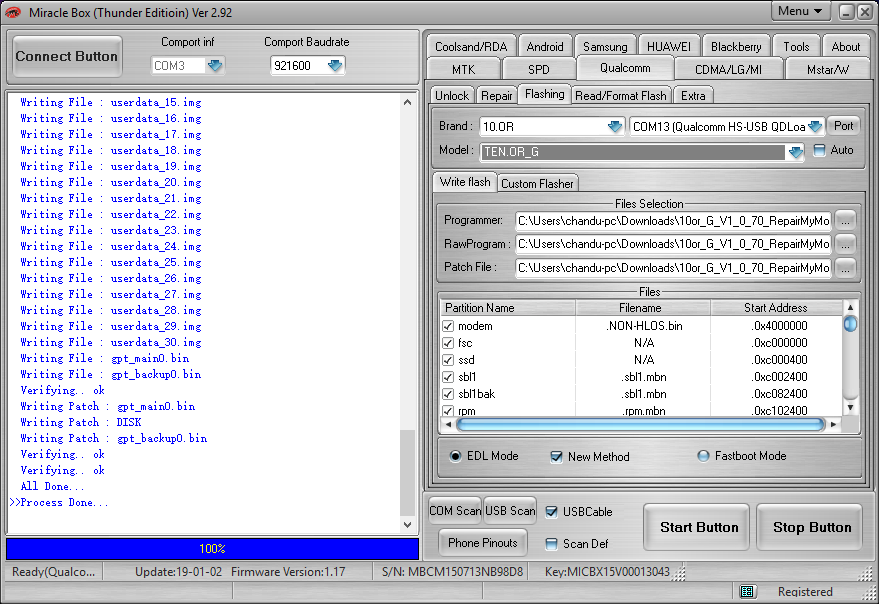Select the EDL Mode radio button
Screen dimensions: 879x604
455,456
